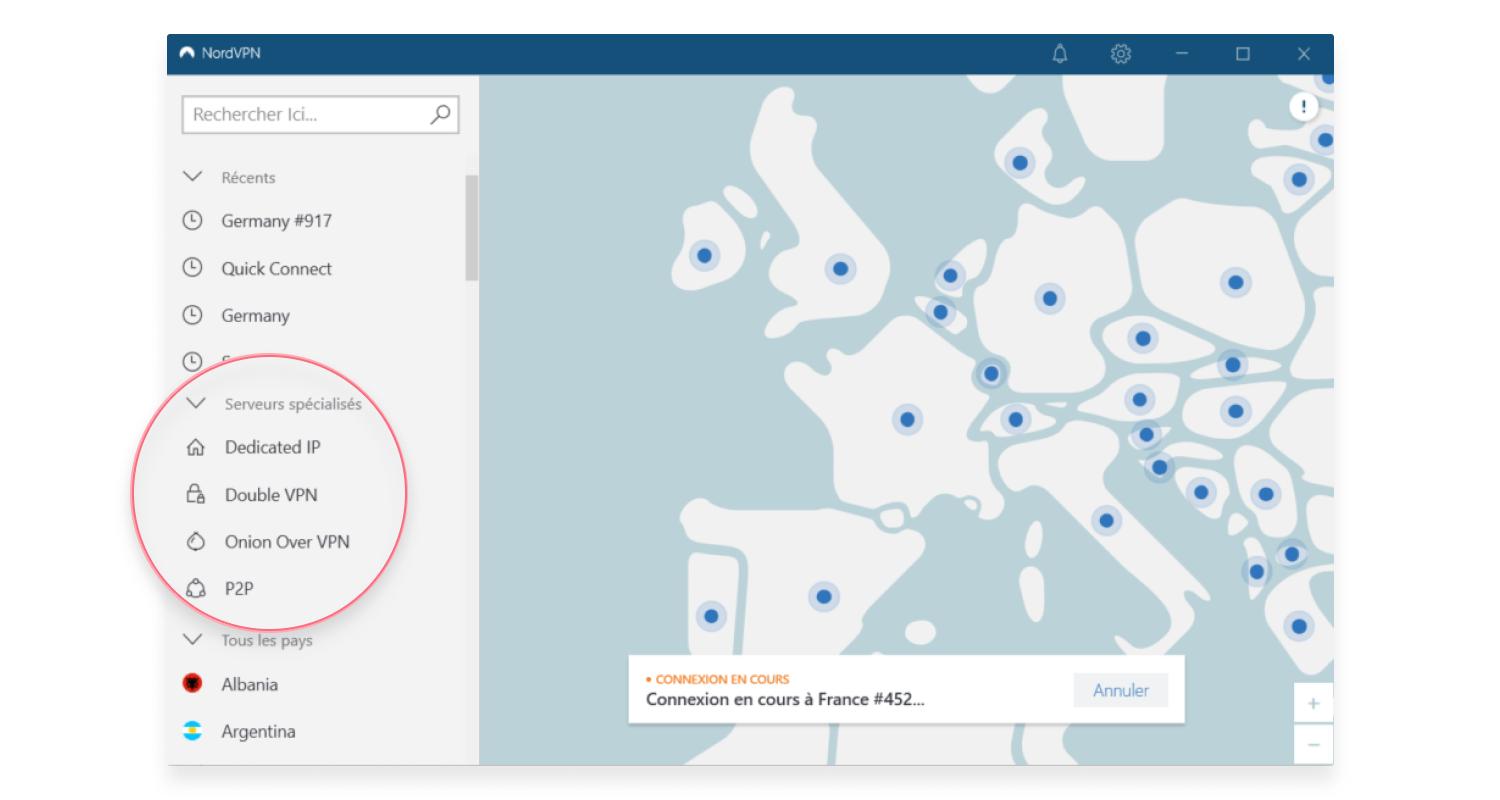The height and width of the screenshot is (800, 1500).
Task: Click the Italy server pin on map
Action: (x=1106, y=520)
